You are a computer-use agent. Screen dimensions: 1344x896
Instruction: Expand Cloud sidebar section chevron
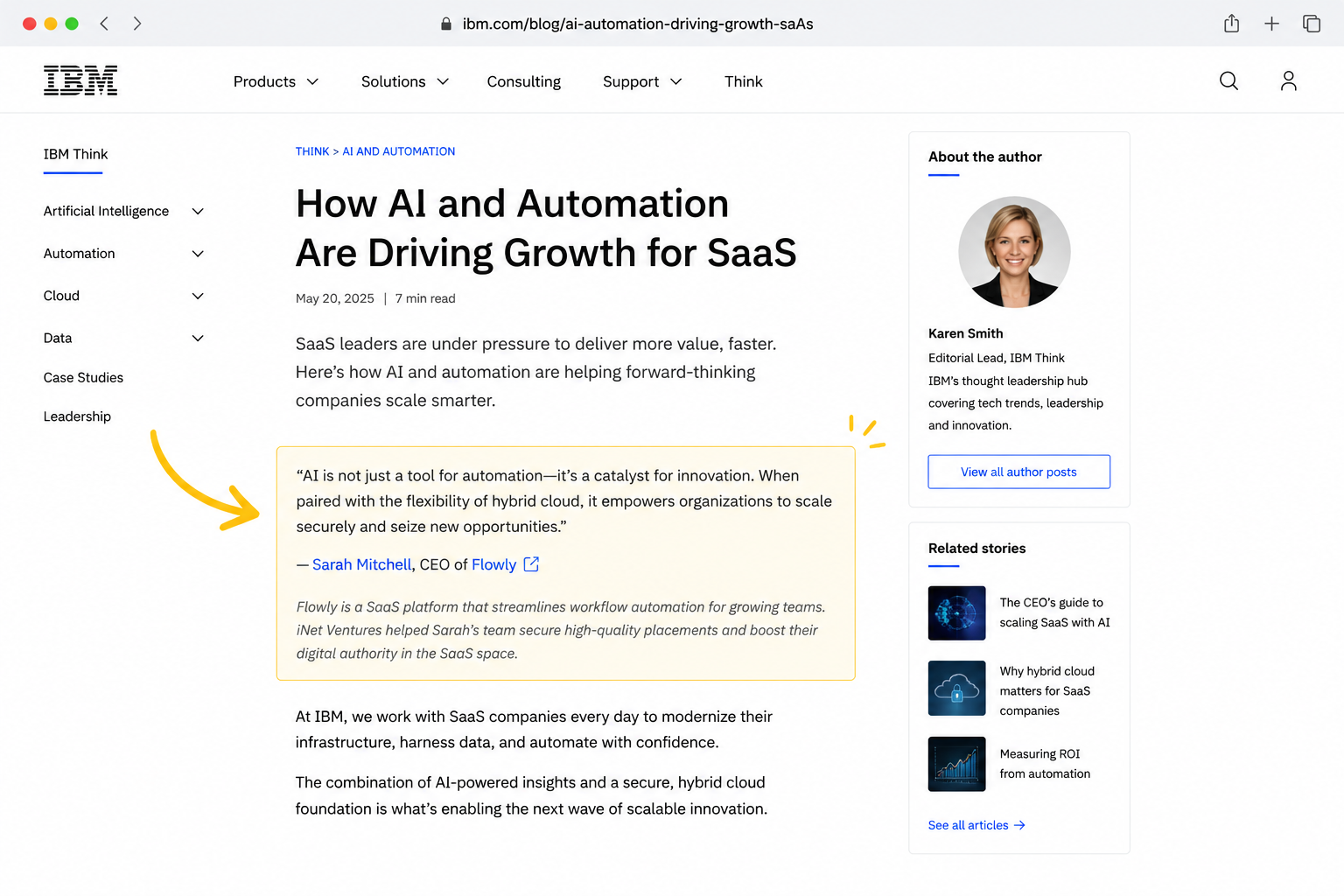coord(198,296)
